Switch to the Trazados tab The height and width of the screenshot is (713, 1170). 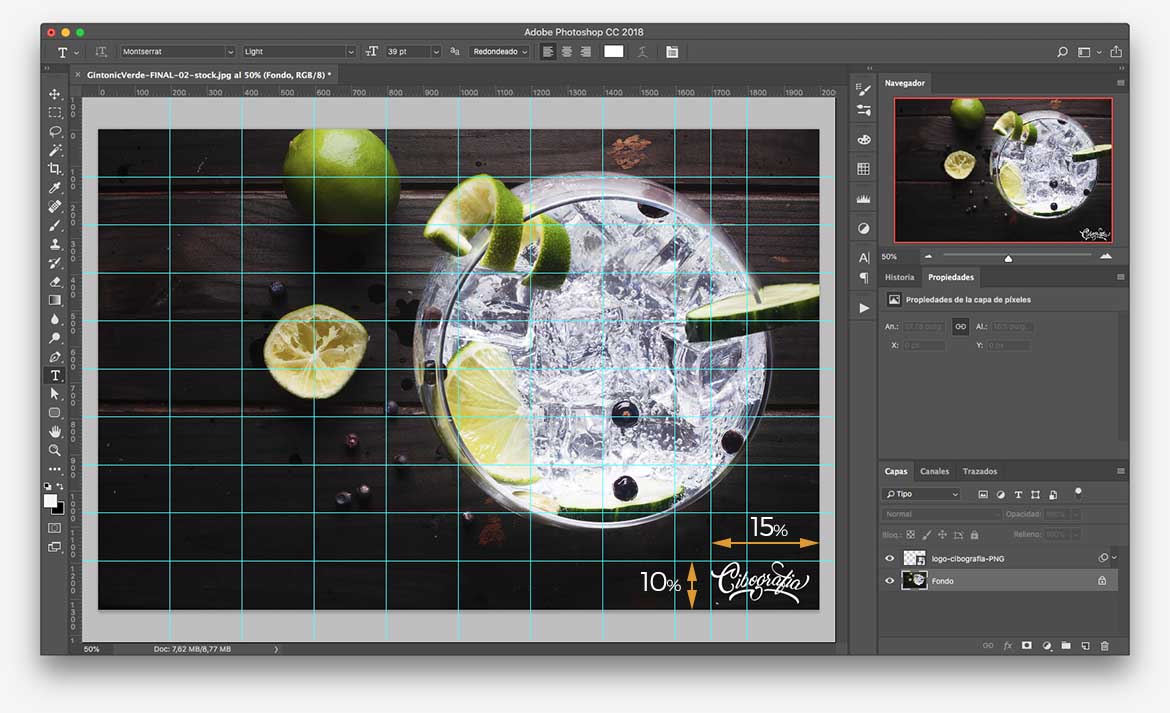(x=979, y=471)
